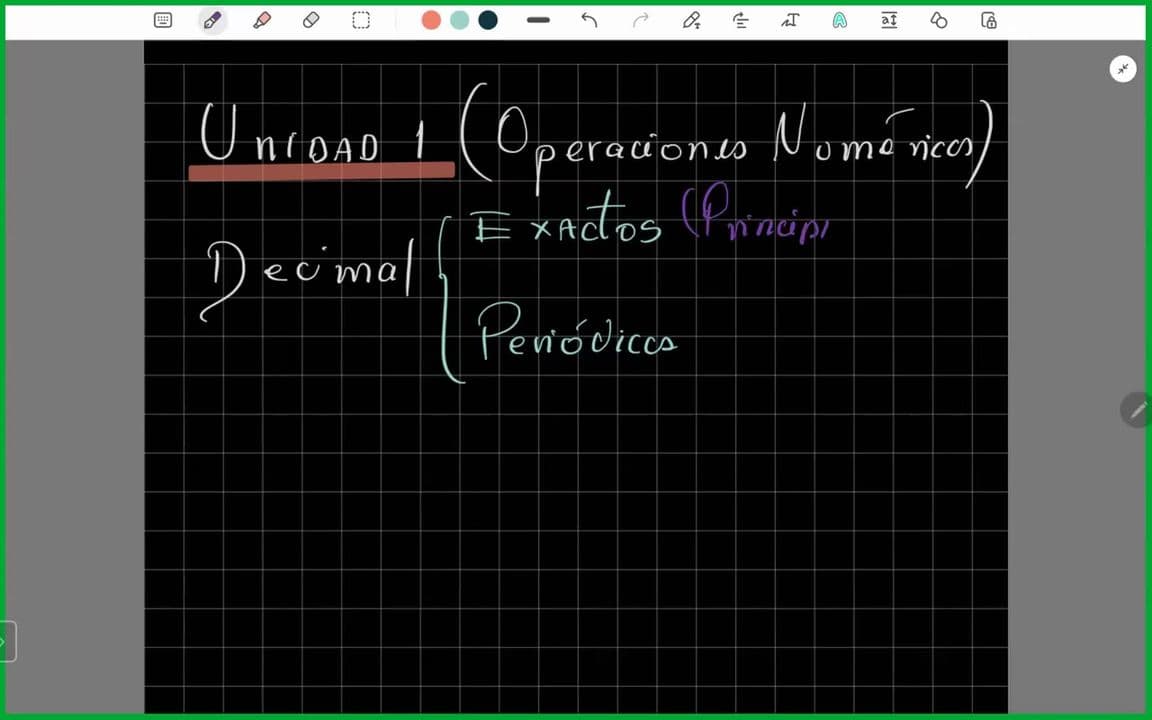Click the exit fullscreen button at top right
Image resolution: width=1152 pixels, height=720 pixels.
[1123, 68]
